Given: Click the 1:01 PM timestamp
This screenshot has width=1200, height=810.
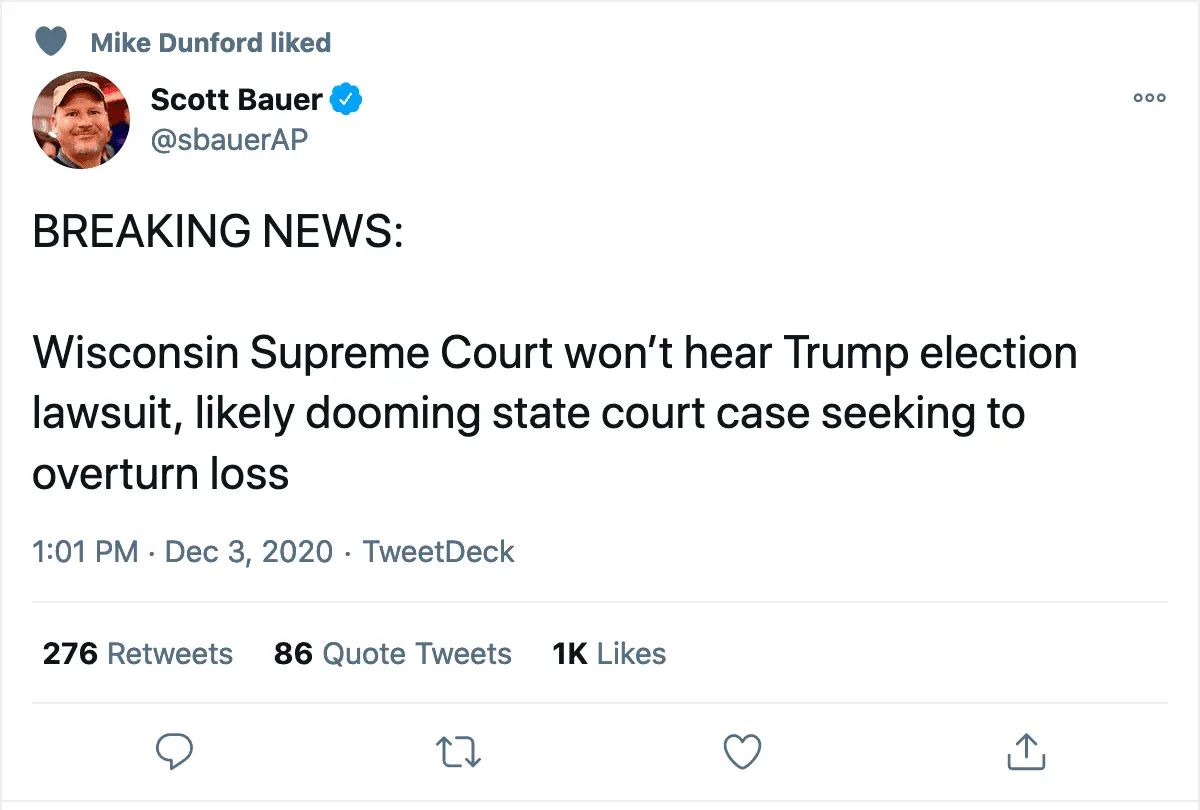Looking at the screenshot, I should [85, 551].
